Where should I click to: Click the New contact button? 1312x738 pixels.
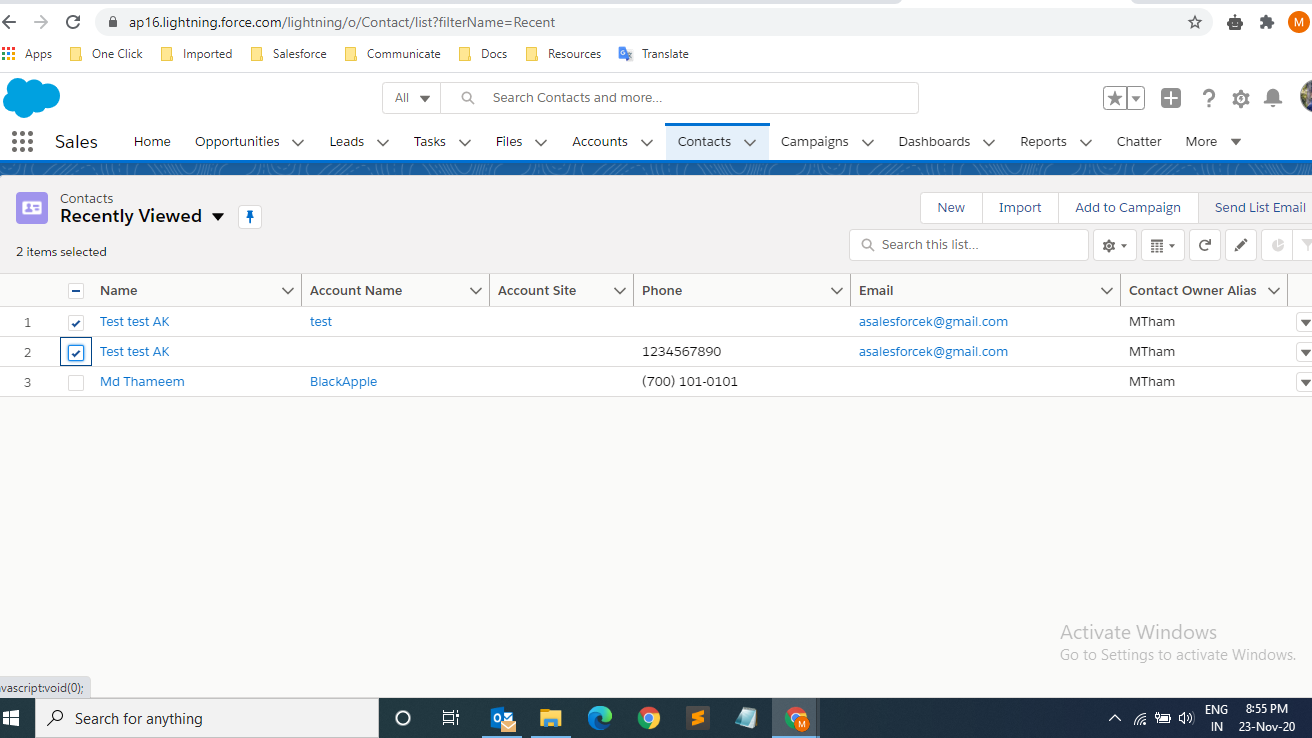[950, 207]
